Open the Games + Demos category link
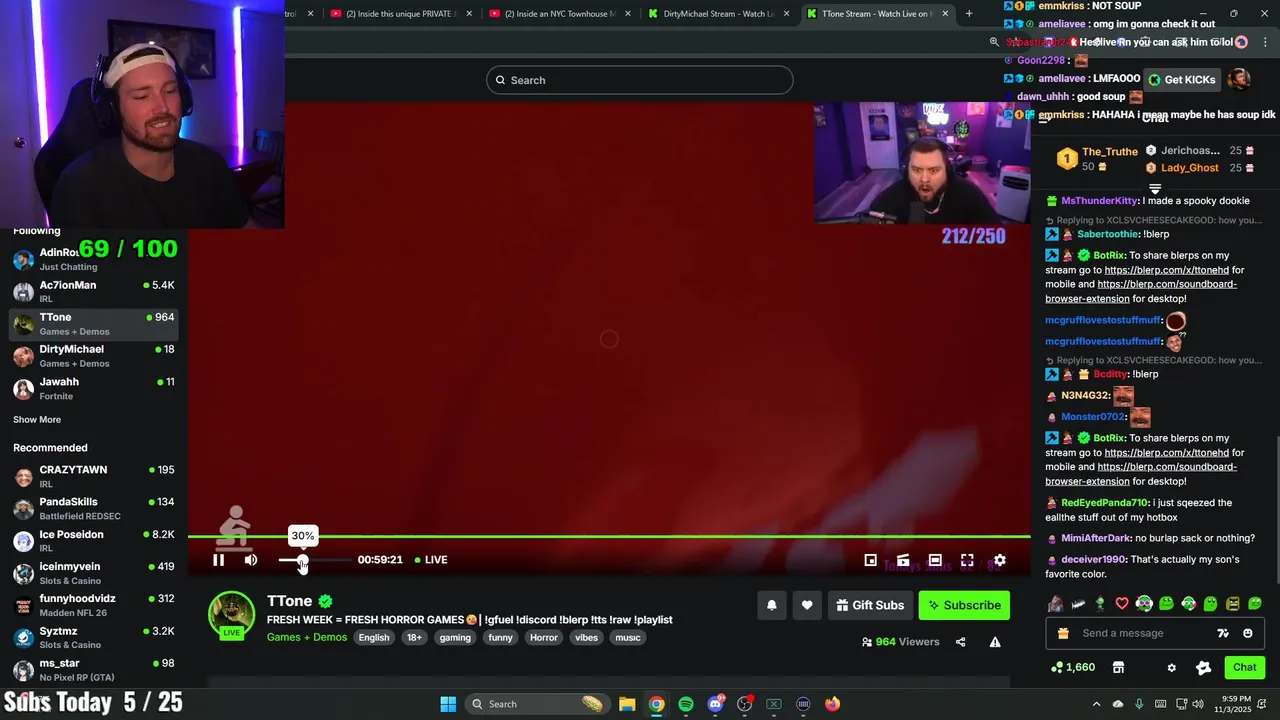This screenshot has width=1280, height=720. pos(307,637)
